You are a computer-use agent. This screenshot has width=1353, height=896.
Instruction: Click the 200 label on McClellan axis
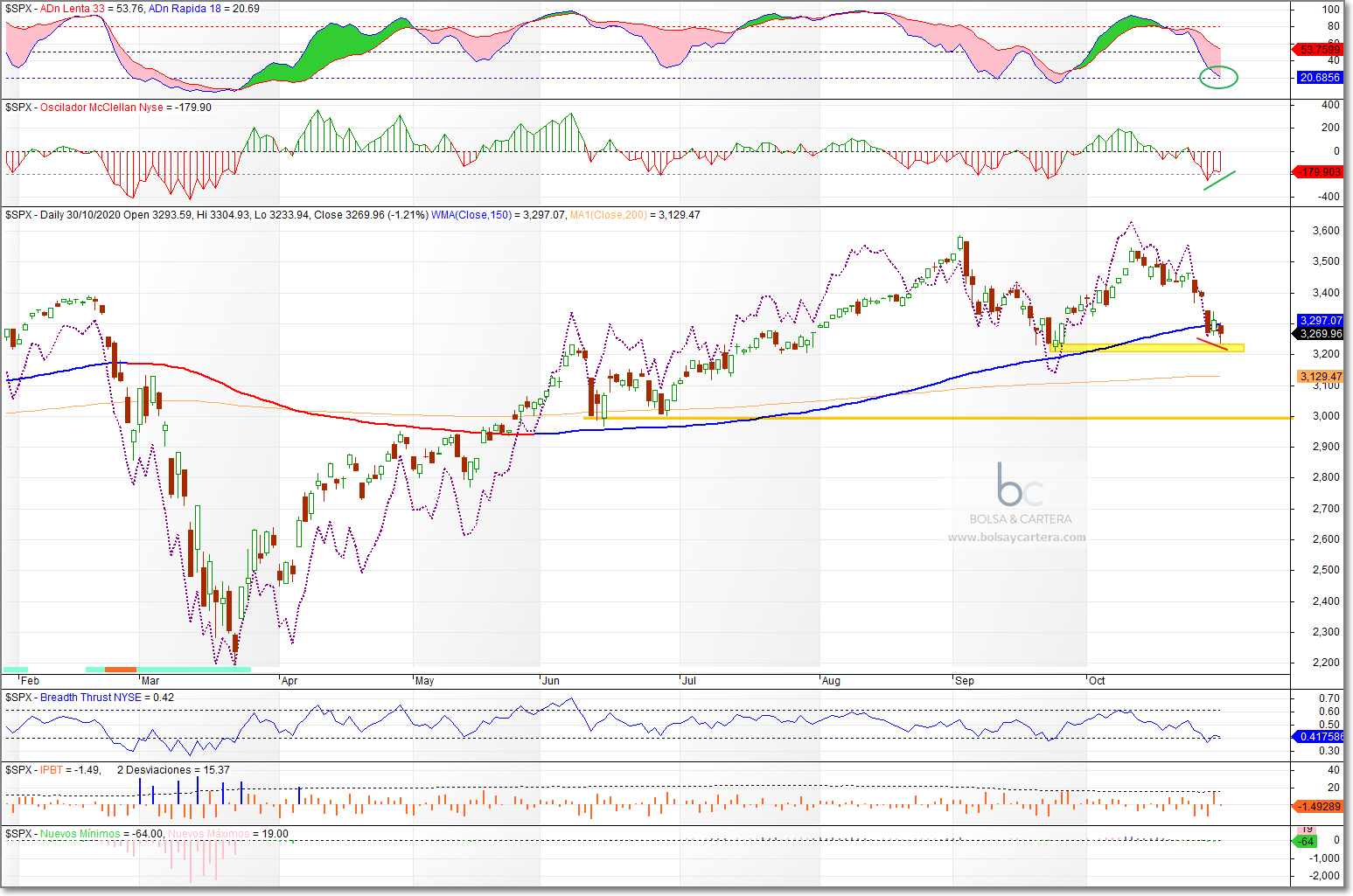click(1330, 128)
